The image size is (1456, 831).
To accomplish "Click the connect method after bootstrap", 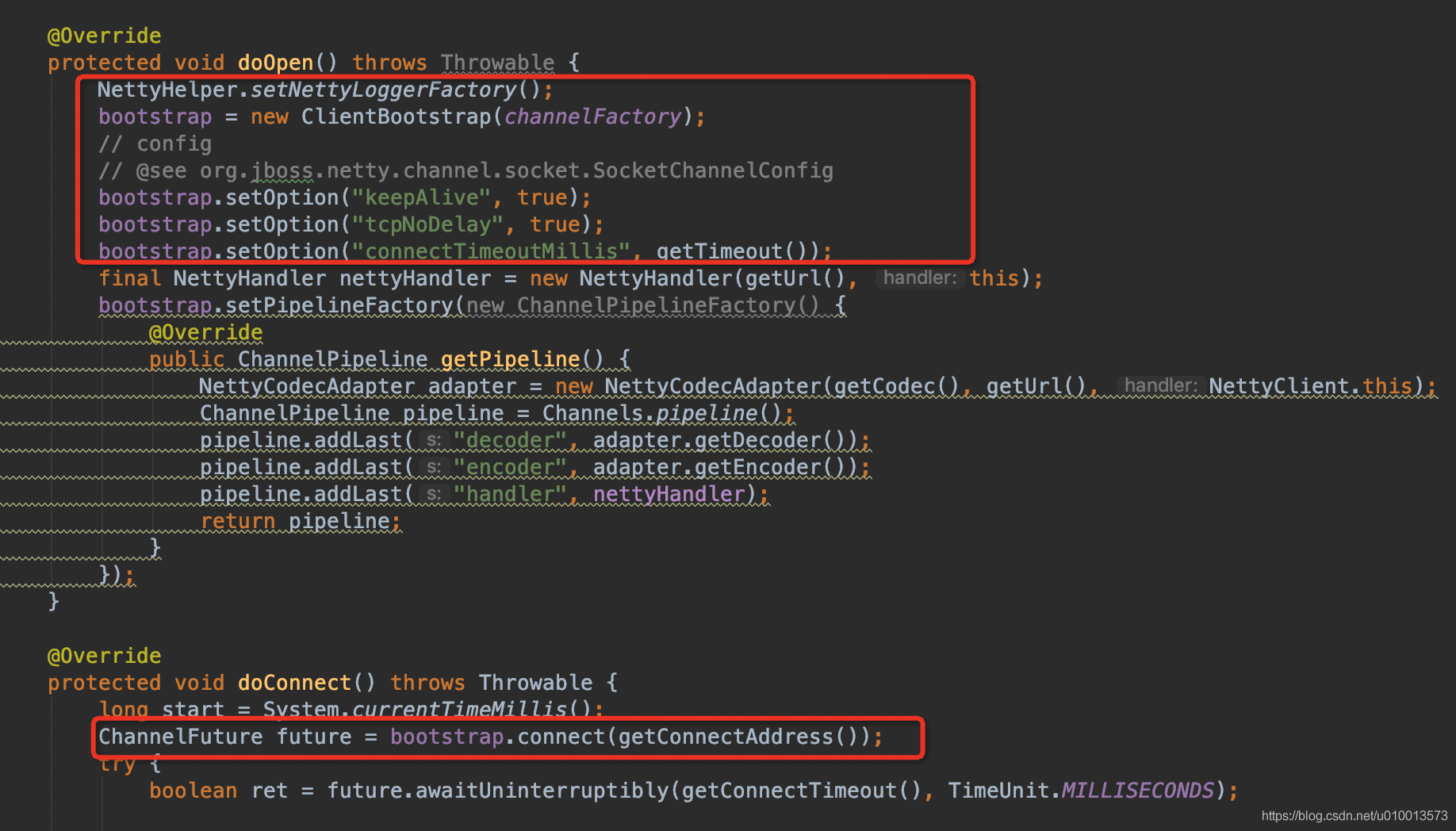I will (x=561, y=737).
